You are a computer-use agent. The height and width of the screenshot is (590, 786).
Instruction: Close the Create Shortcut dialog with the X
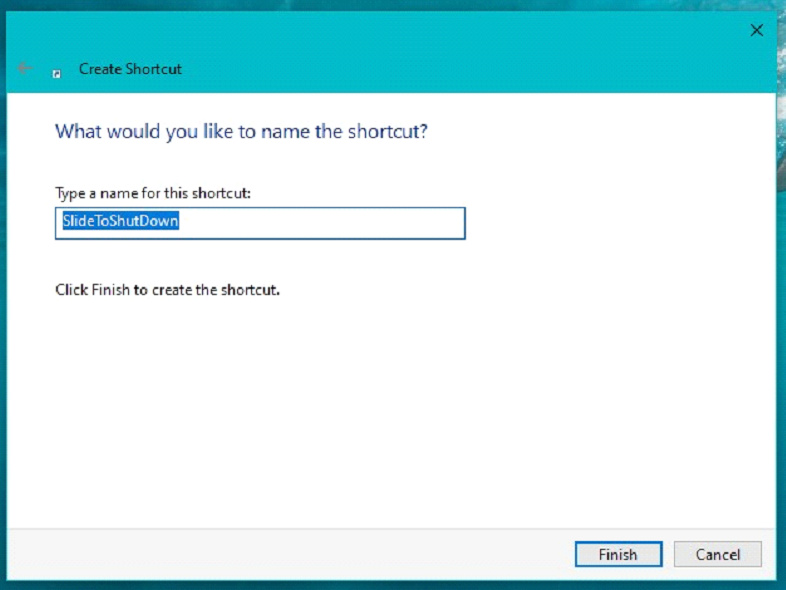[x=757, y=30]
